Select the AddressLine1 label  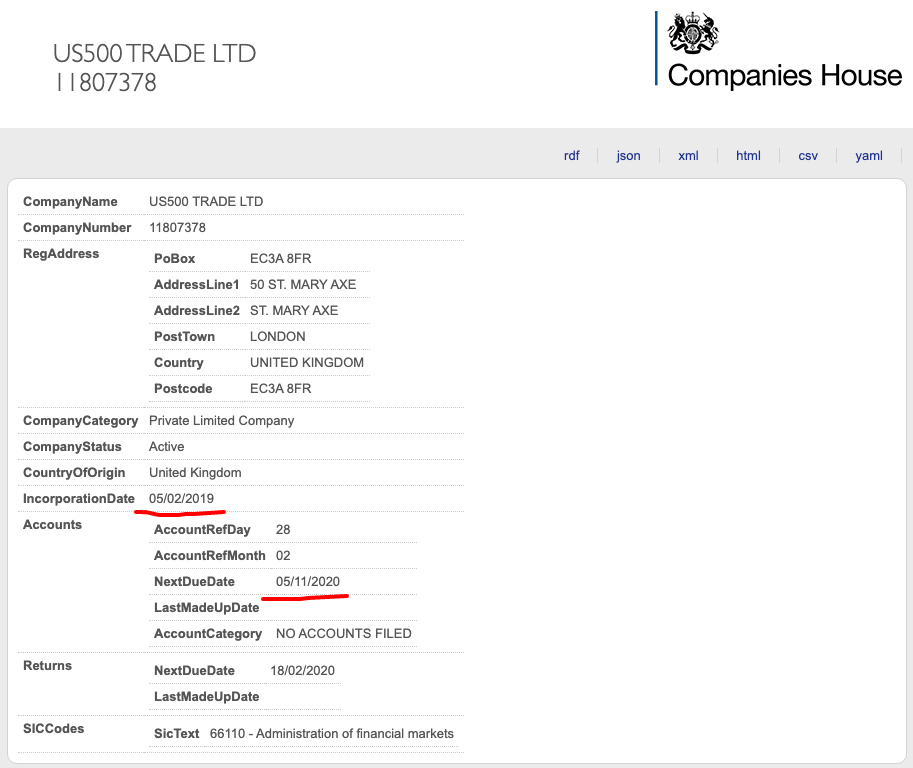(196, 285)
